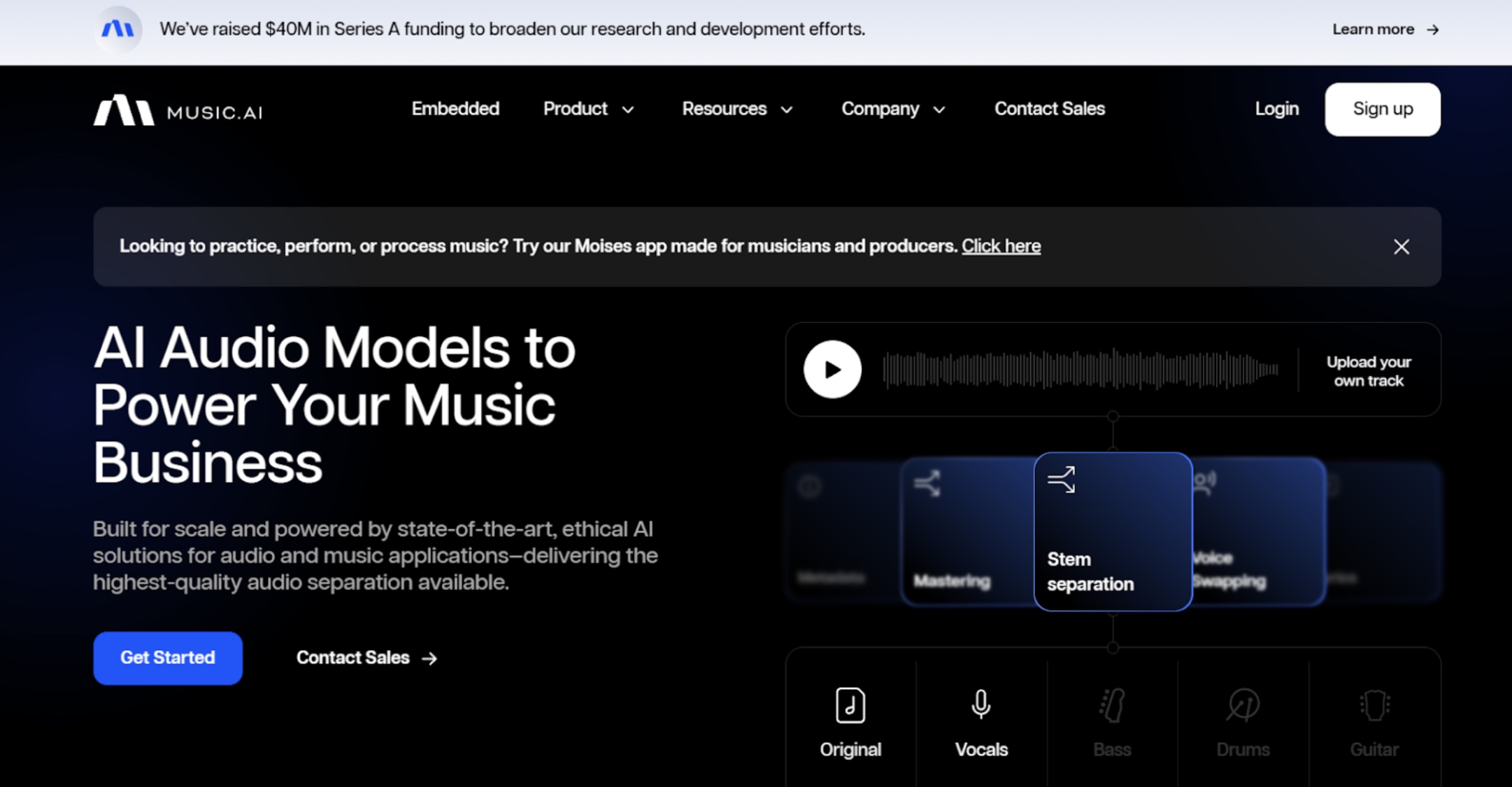Open the Resources menu label
The width and height of the screenshot is (1512, 787).
[725, 109]
